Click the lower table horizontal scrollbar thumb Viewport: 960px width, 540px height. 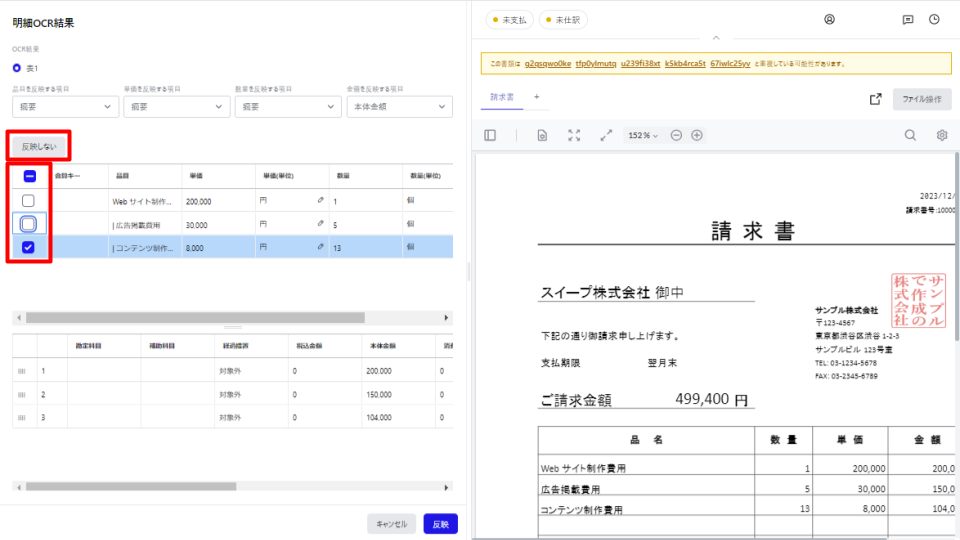131,487
